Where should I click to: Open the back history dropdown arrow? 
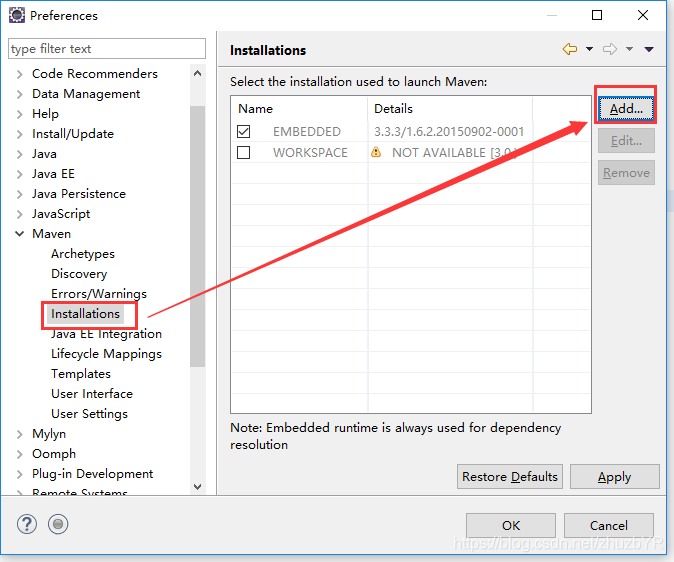(x=589, y=49)
